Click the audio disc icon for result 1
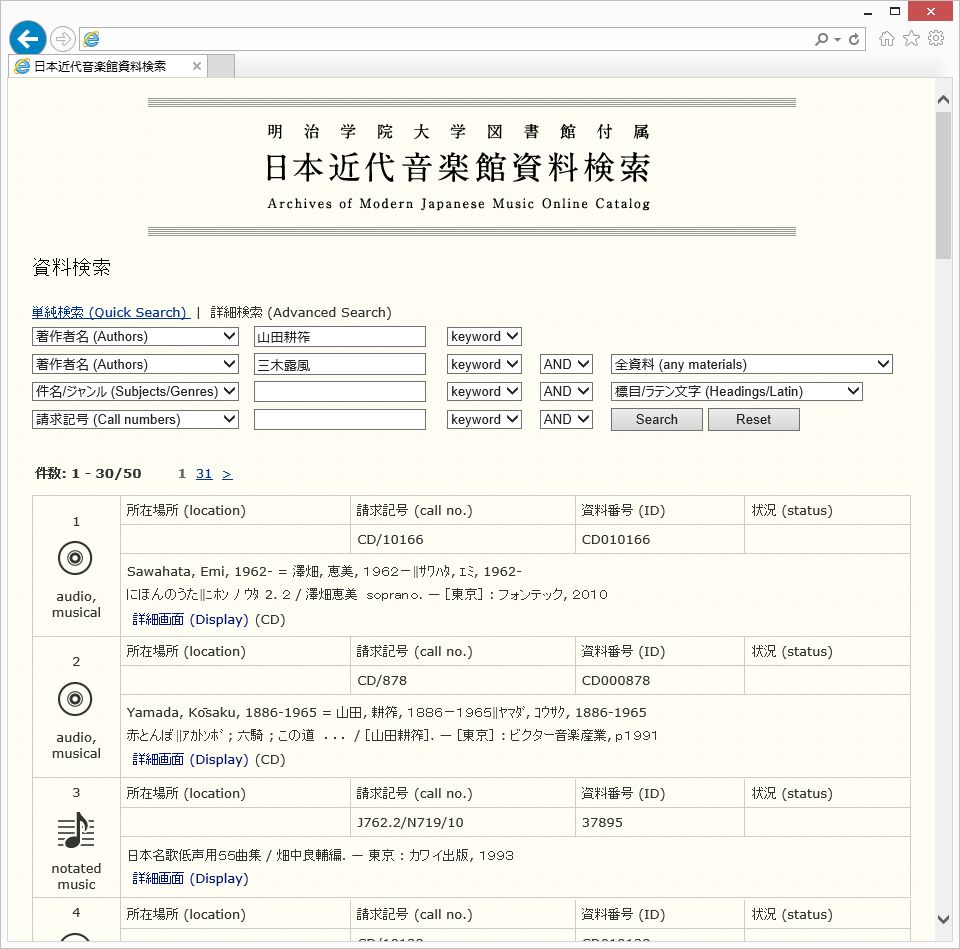The image size is (960, 949). pyautogui.click(x=75, y=558)
